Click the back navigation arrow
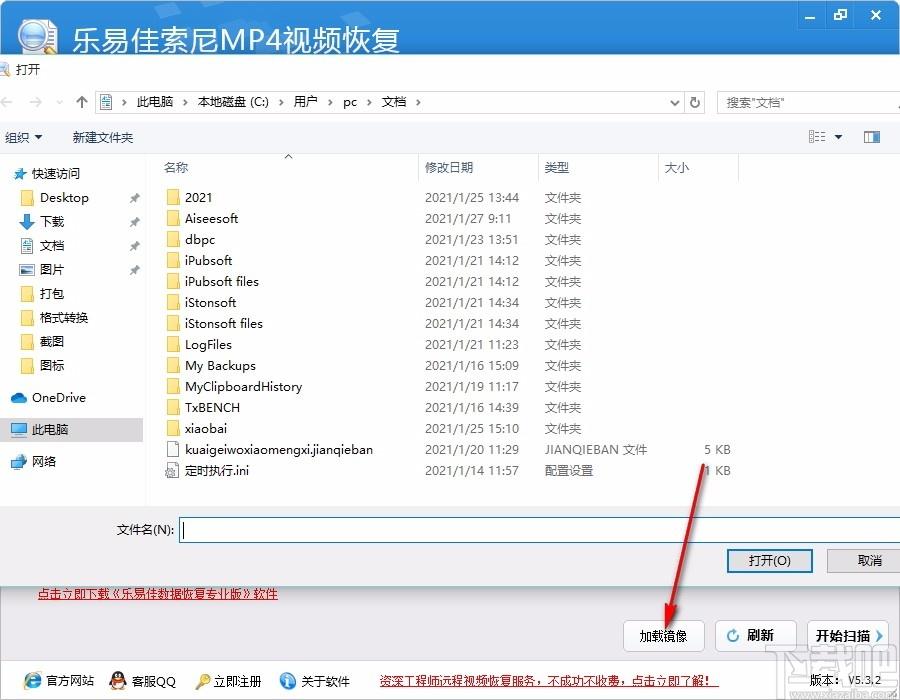Viewport: 900px width, 700px height. pos(6,102)
